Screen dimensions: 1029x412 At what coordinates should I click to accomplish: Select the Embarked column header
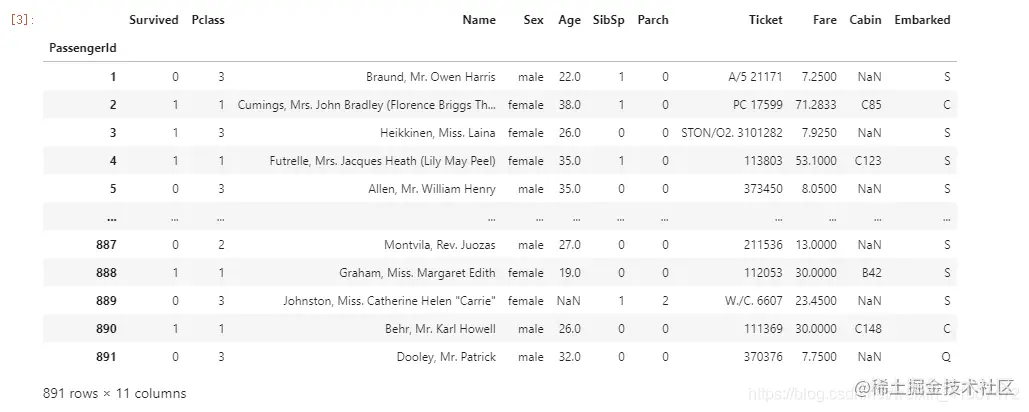[x=922, y=20]
